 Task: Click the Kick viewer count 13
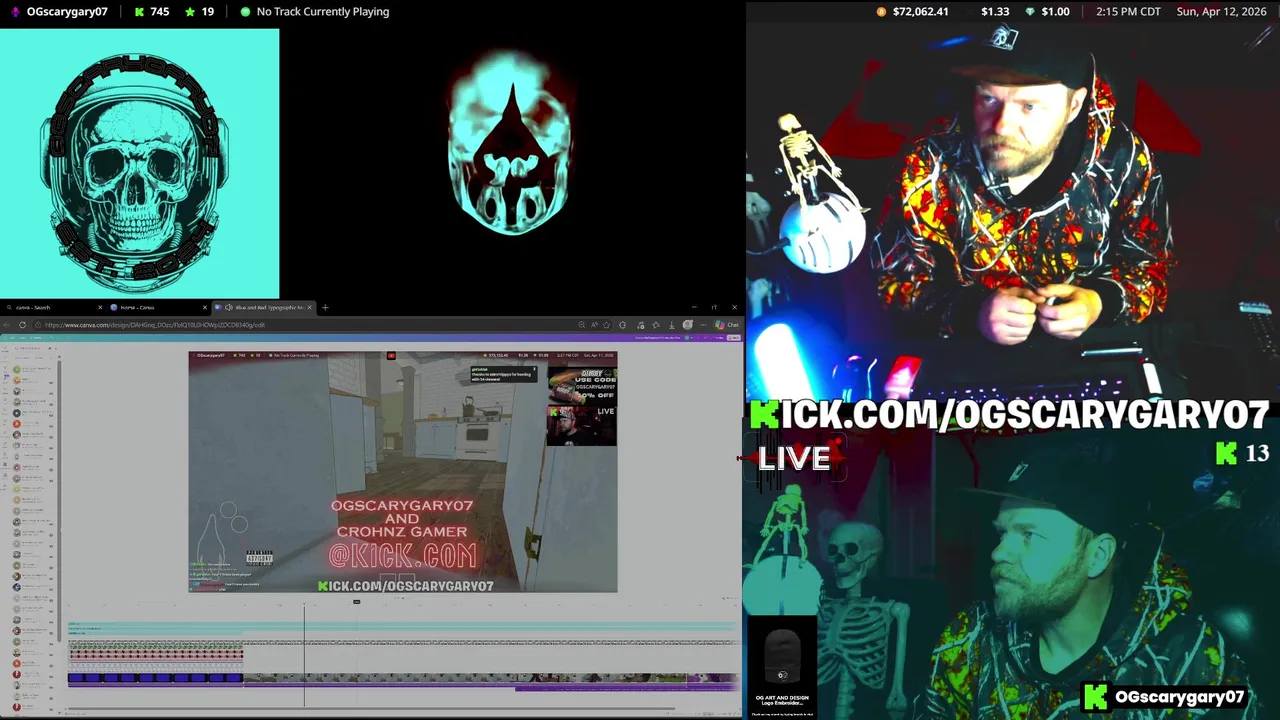tap(1257, 454)
